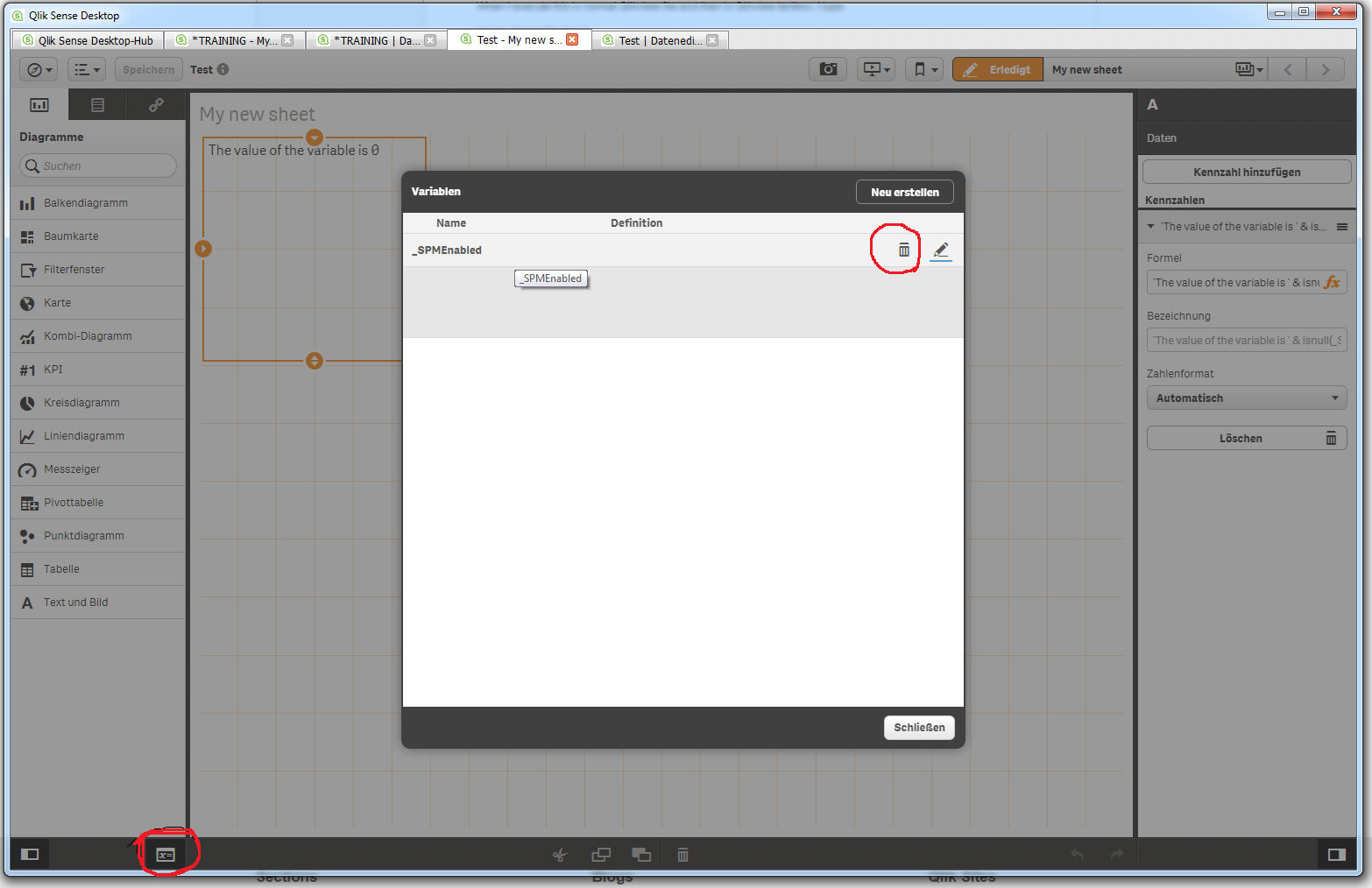This screenshot has width=1372, height=888.
Task: Click the Löschen button
Action: click(1247, 438)
